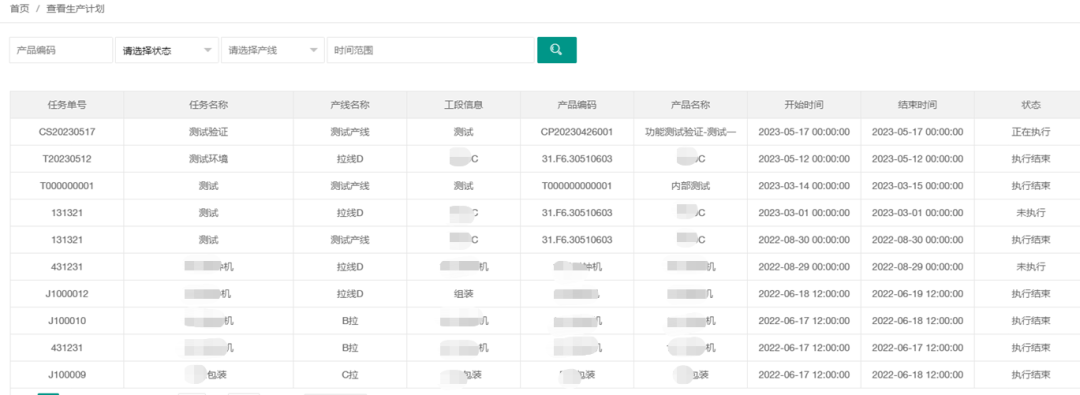The height and width of the screenshot is (395, 1080).
Task: Select task number CS20230517
Action: 67,132
